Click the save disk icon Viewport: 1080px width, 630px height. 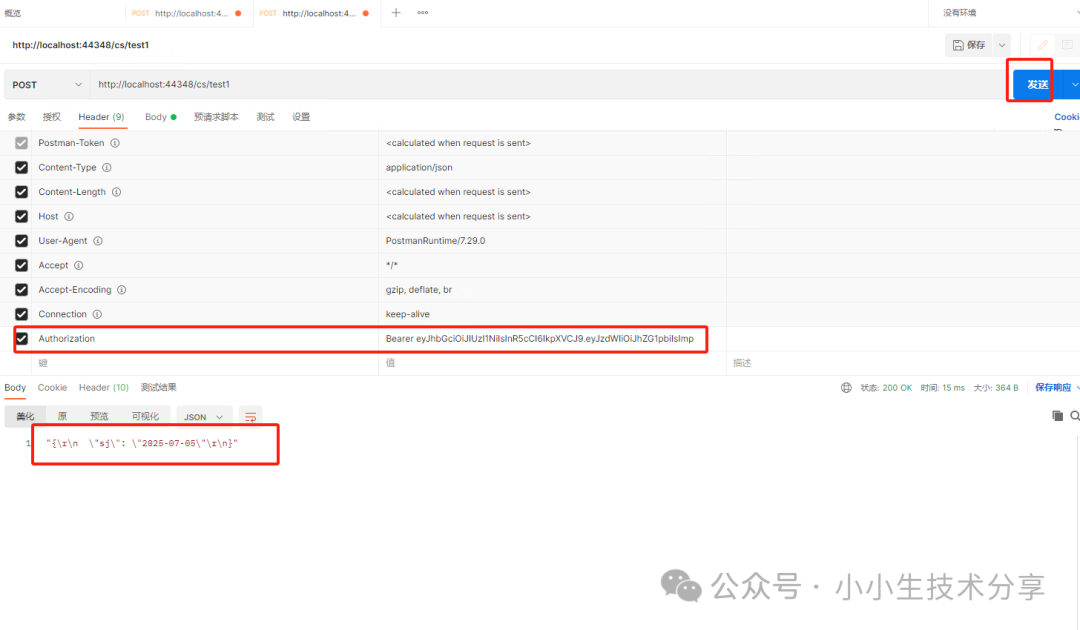tap(958, 45)
